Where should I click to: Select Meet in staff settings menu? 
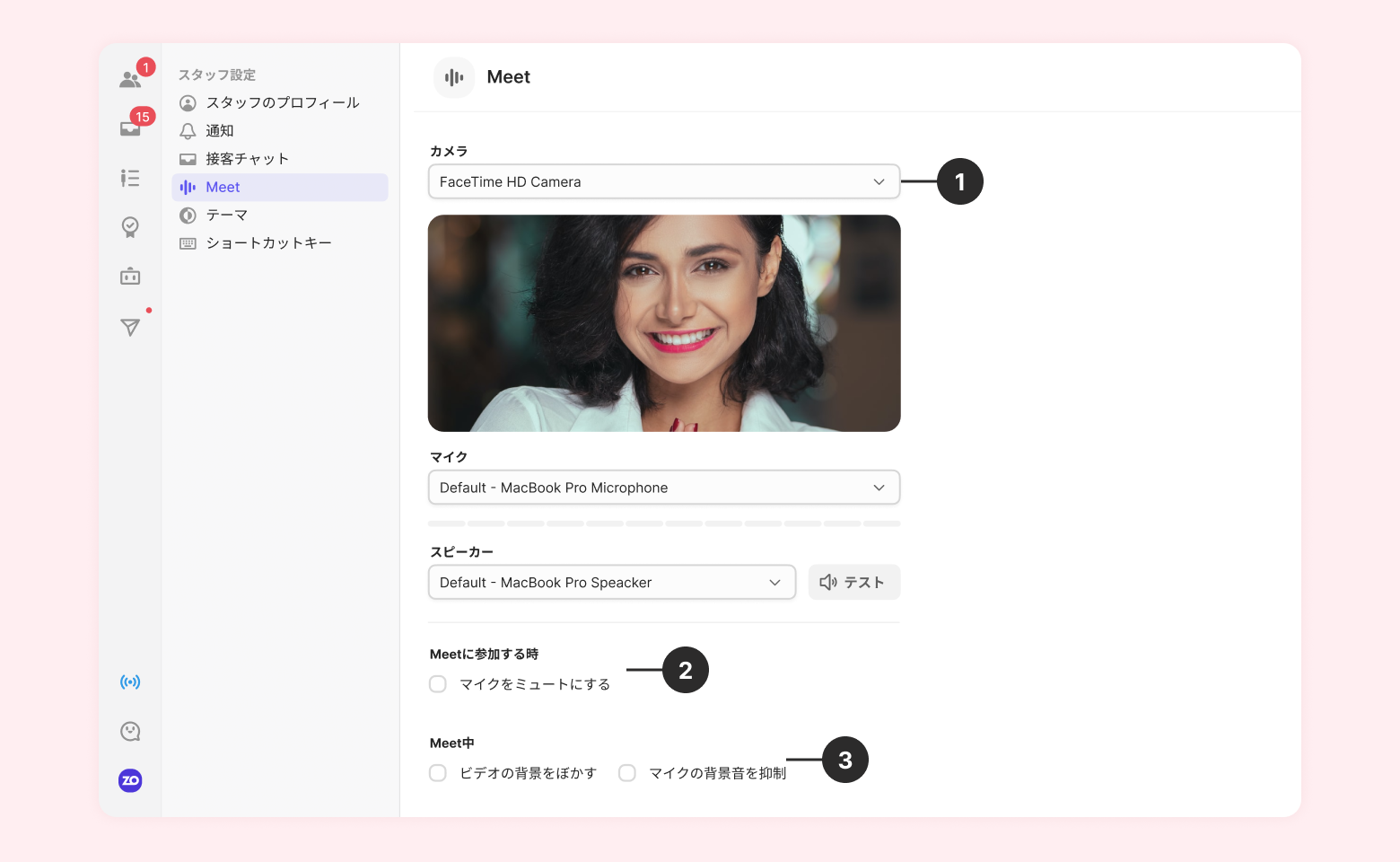point(280,187)
